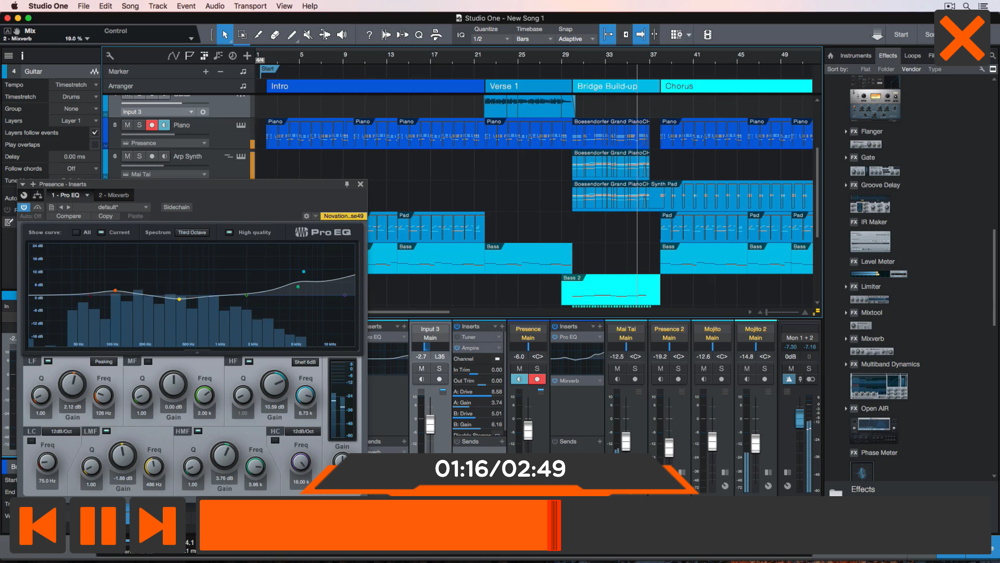Screen dimensions: 1000x563
Task: Open the Transport menu
Action: coord(250,6)
